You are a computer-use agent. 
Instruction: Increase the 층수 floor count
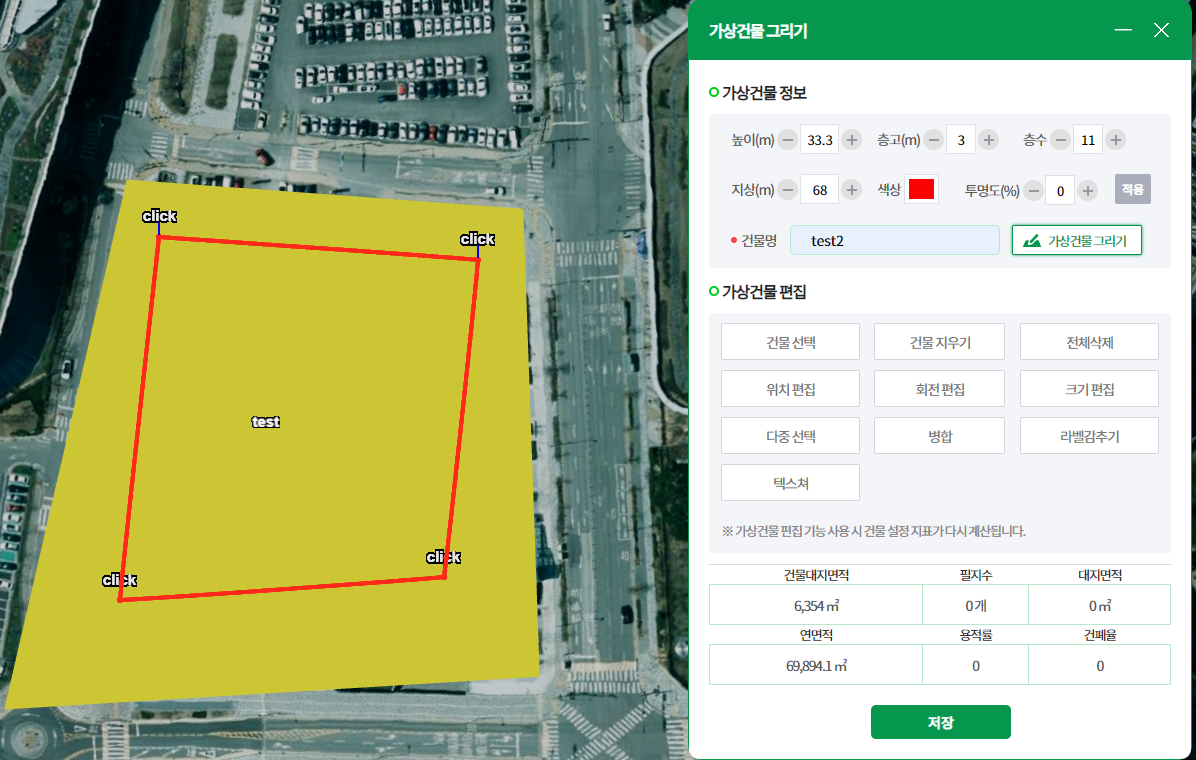(x=1115, y=140)
